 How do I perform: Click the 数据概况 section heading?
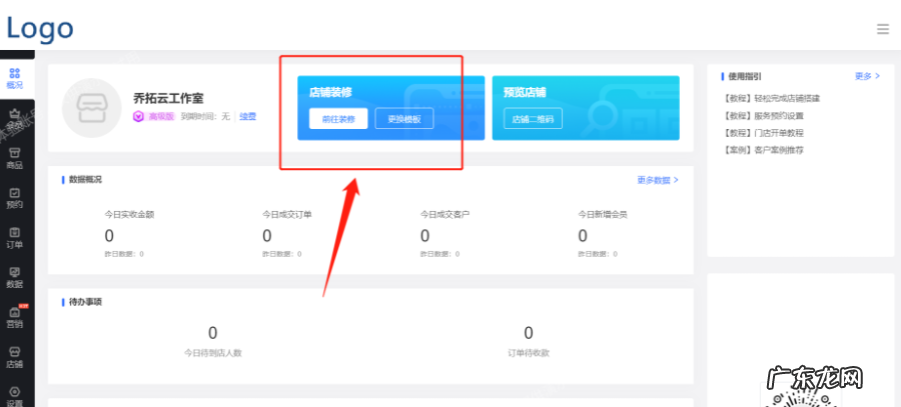(85, 179)
